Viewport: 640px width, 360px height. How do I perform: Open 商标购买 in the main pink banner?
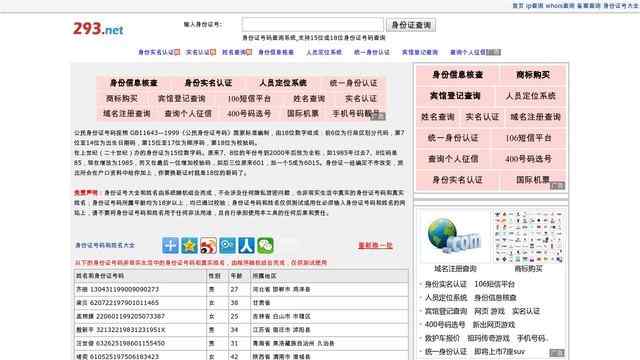[x=122, y=98]
